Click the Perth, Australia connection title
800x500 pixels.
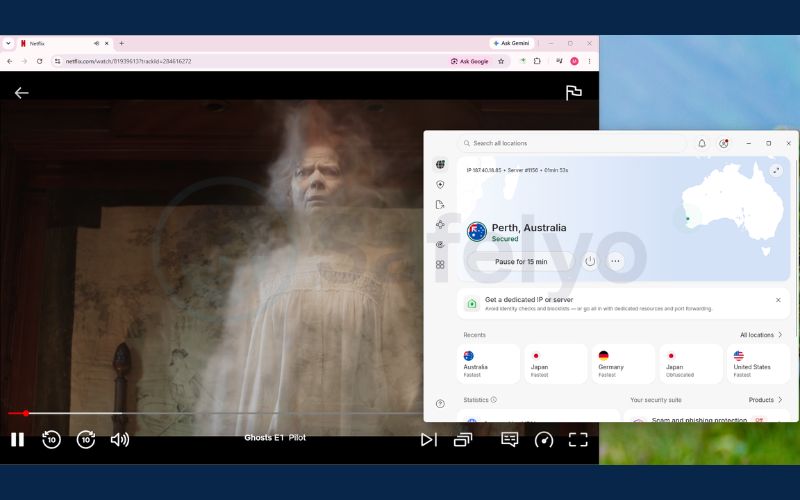click(529, 228)
